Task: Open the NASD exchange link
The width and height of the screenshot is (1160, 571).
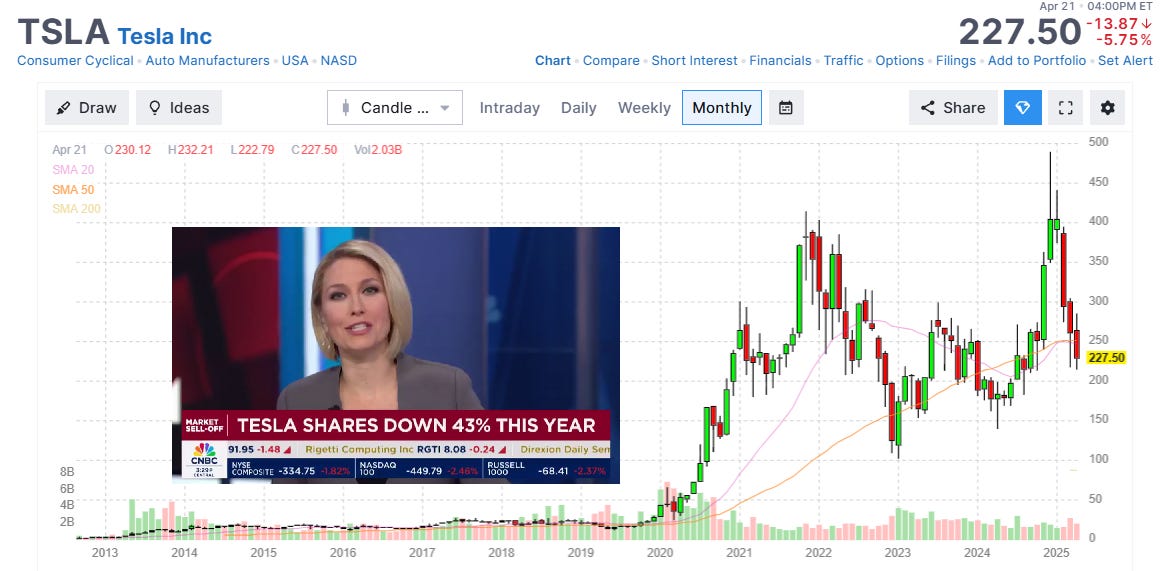Action: point(339,61)
